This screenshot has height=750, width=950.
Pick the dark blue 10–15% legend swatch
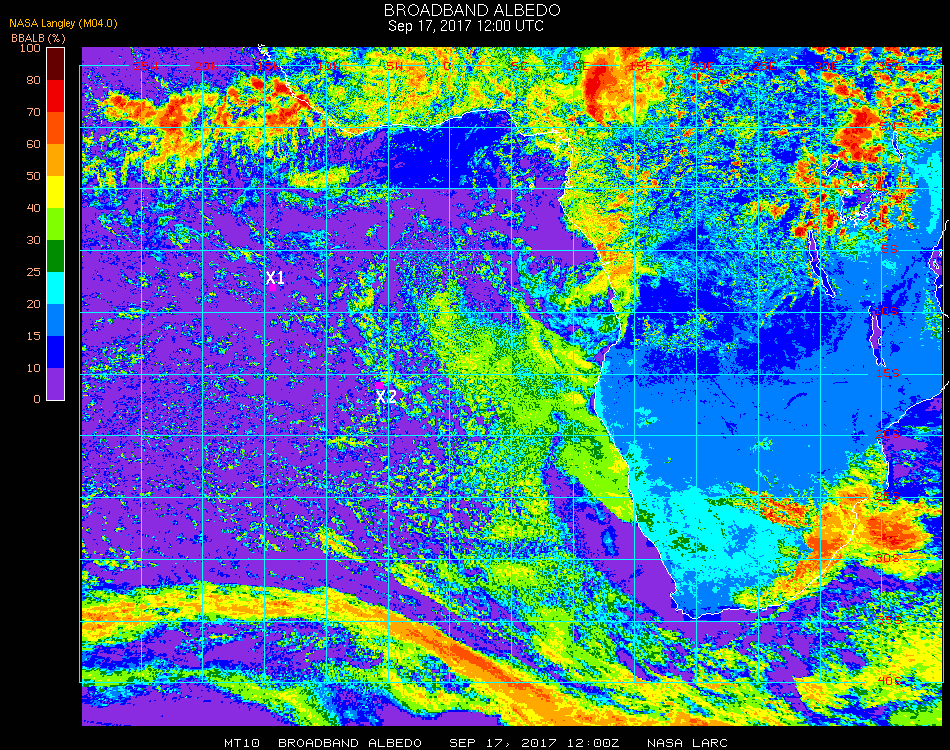tap(55, 352)
